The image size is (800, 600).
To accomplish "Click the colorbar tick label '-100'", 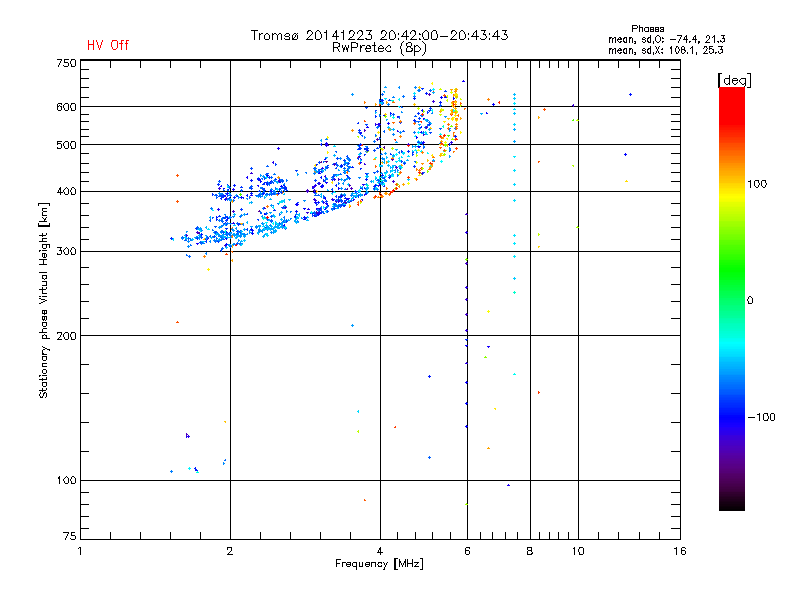I will point(762,417).
